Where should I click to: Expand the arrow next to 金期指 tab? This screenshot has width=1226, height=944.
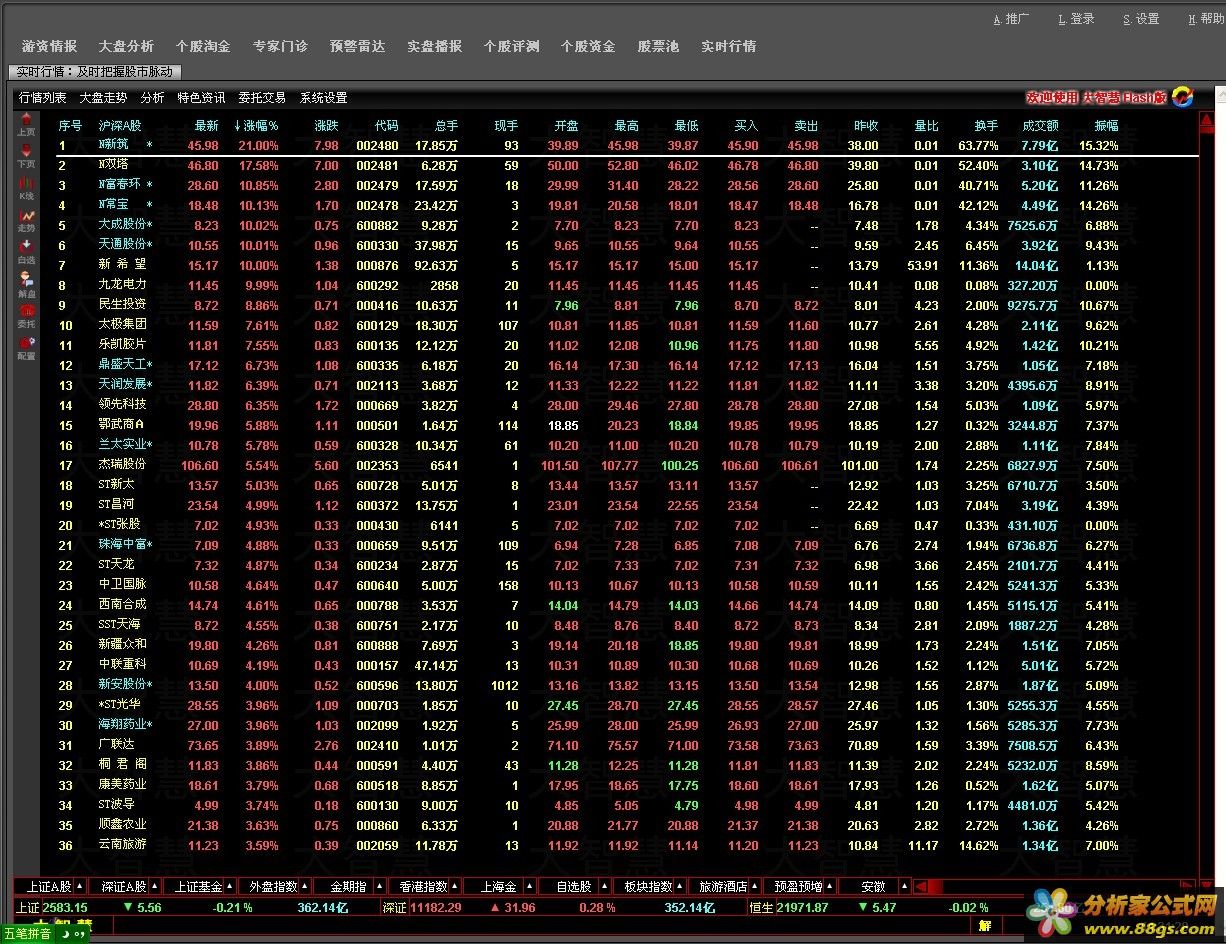click(380, 886)
